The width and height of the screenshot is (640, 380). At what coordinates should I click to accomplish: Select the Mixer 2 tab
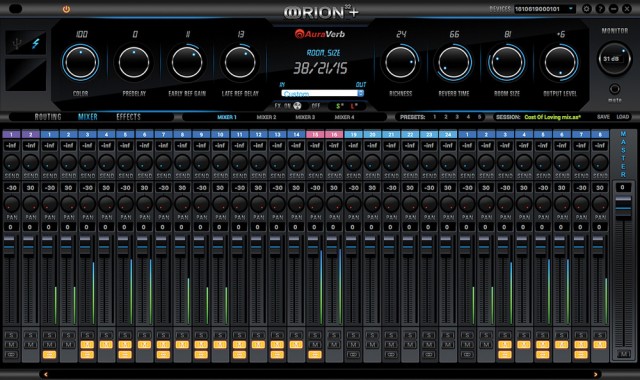click(x=266, y=117)
